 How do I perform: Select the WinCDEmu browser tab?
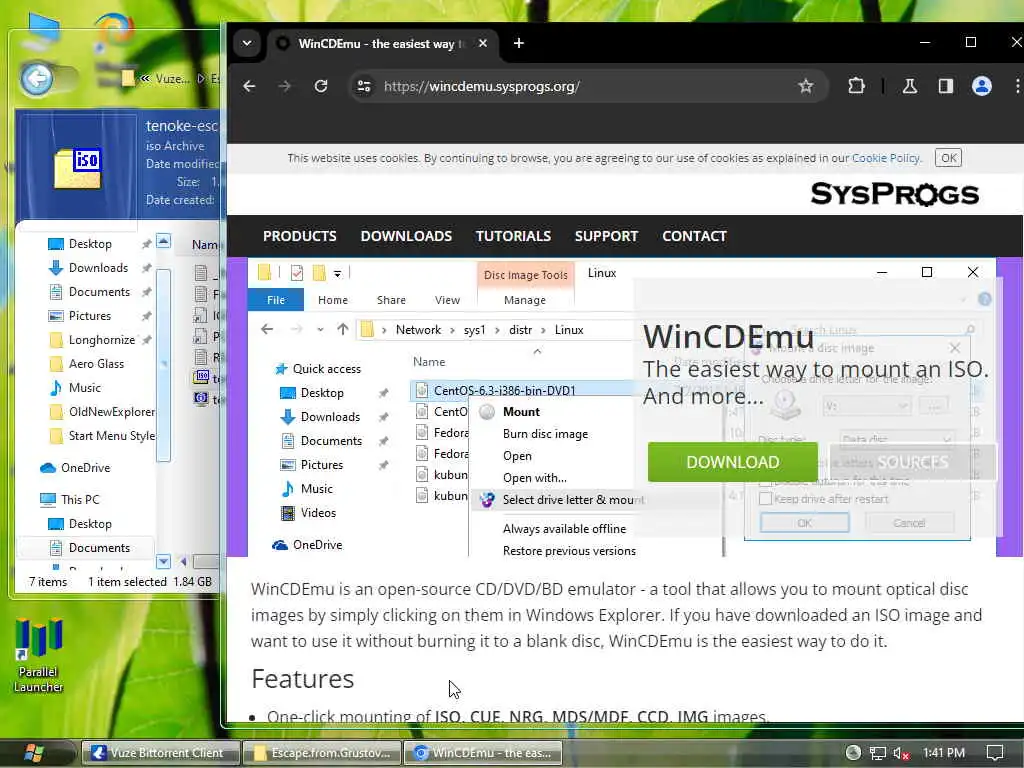(x=381, y=44)
